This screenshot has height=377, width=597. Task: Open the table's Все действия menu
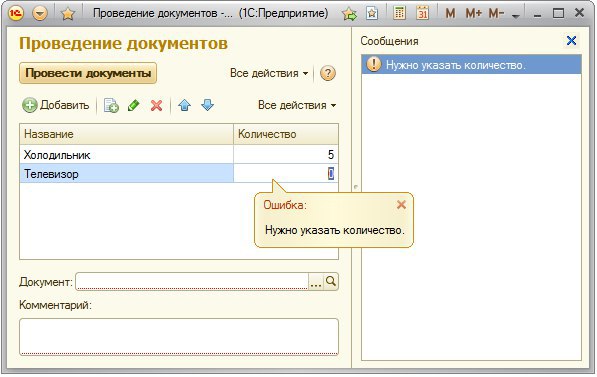297,105
